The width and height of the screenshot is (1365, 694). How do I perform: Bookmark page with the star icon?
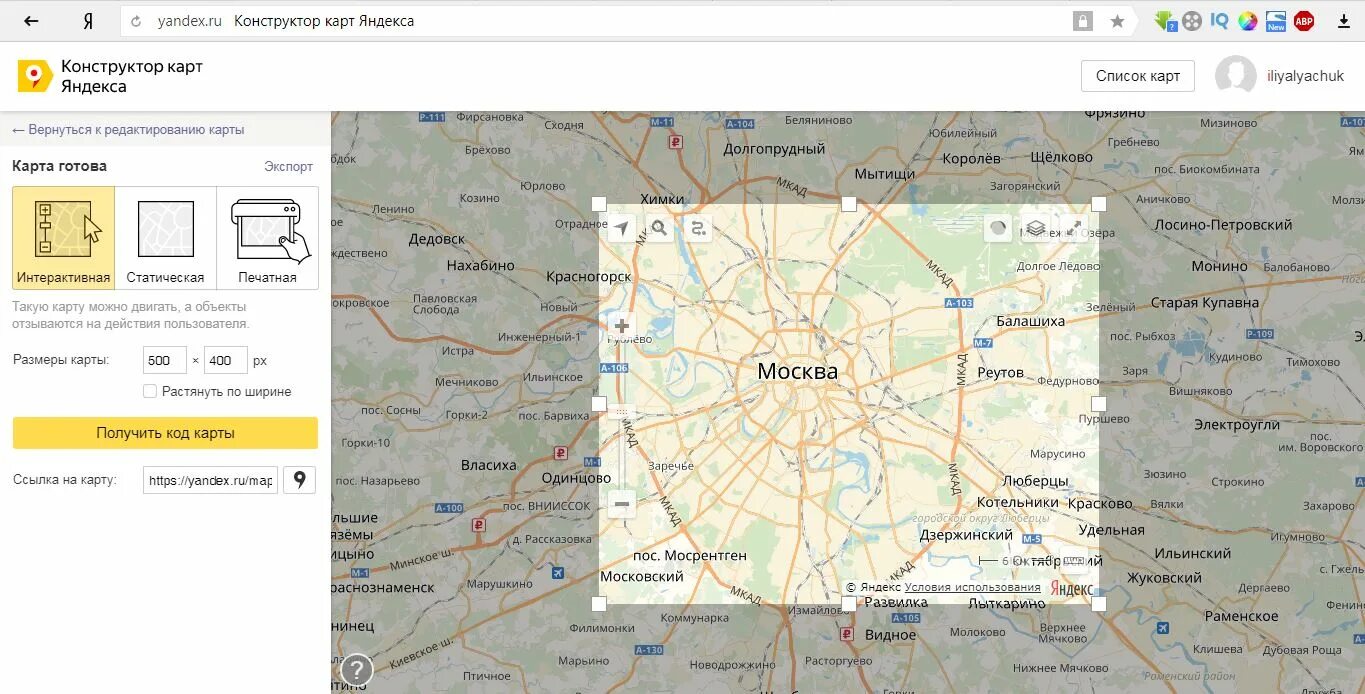point(1117,21)
